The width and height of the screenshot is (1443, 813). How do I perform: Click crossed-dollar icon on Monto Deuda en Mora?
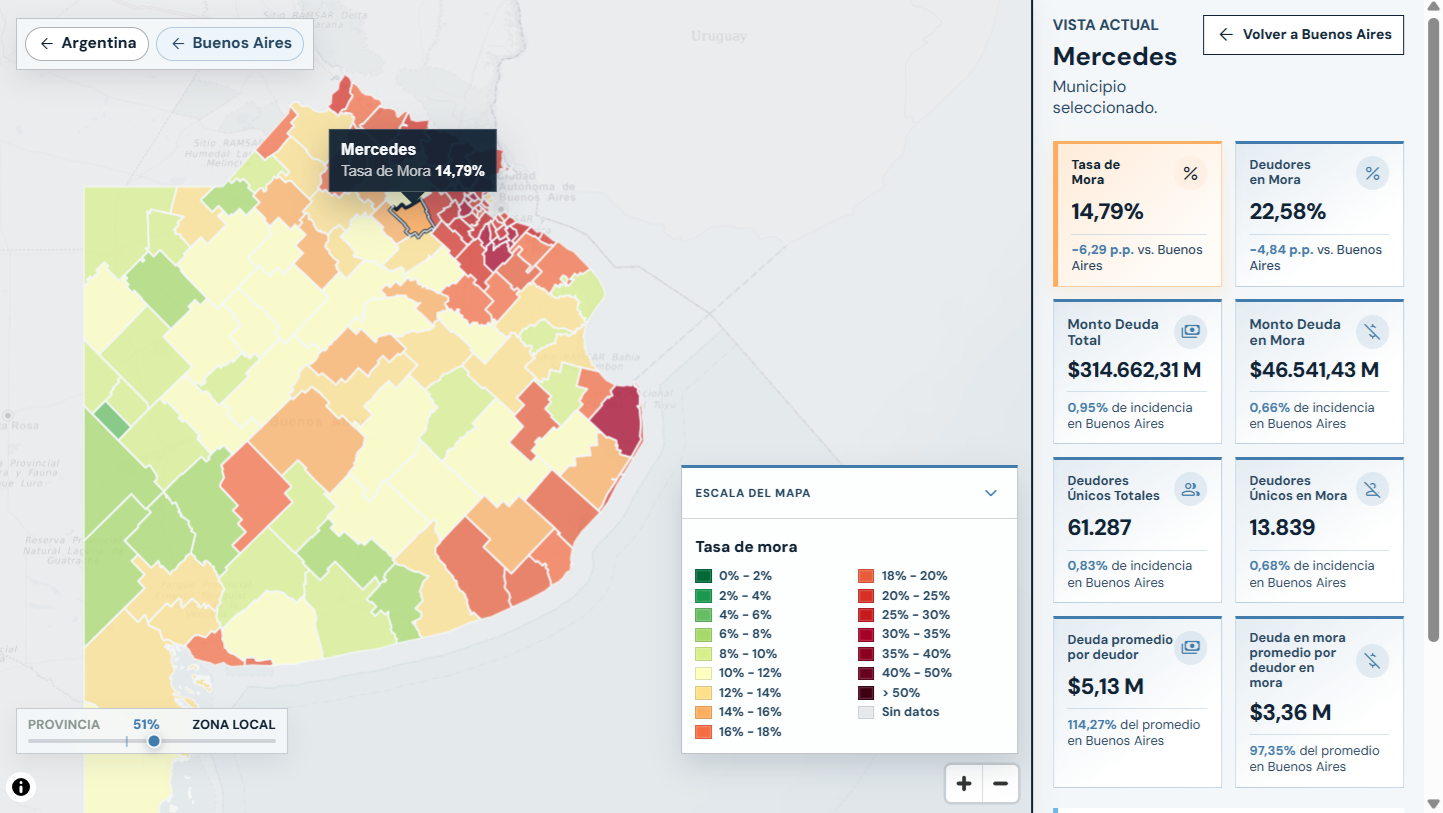coord(1372,331)
